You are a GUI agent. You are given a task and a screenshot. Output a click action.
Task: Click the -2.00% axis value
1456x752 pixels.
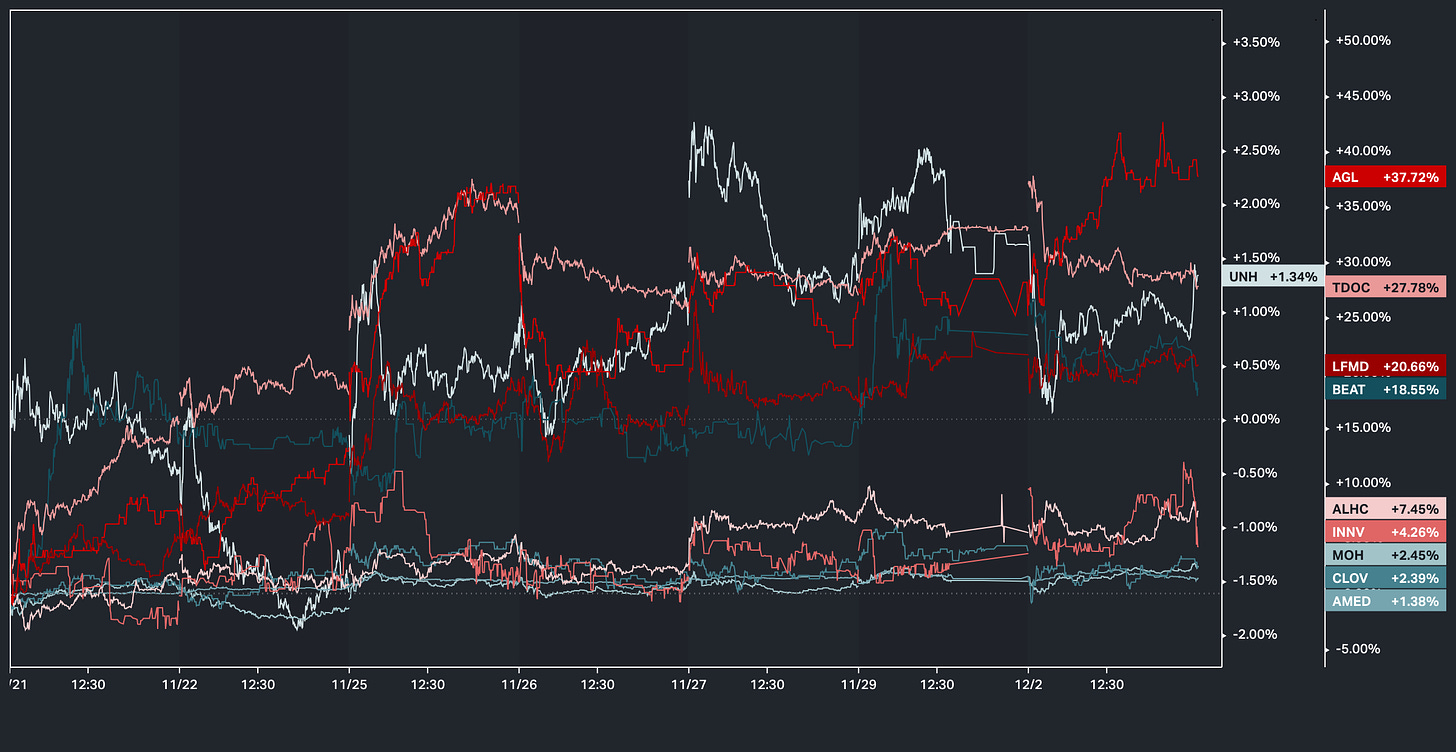[1257, 635]
